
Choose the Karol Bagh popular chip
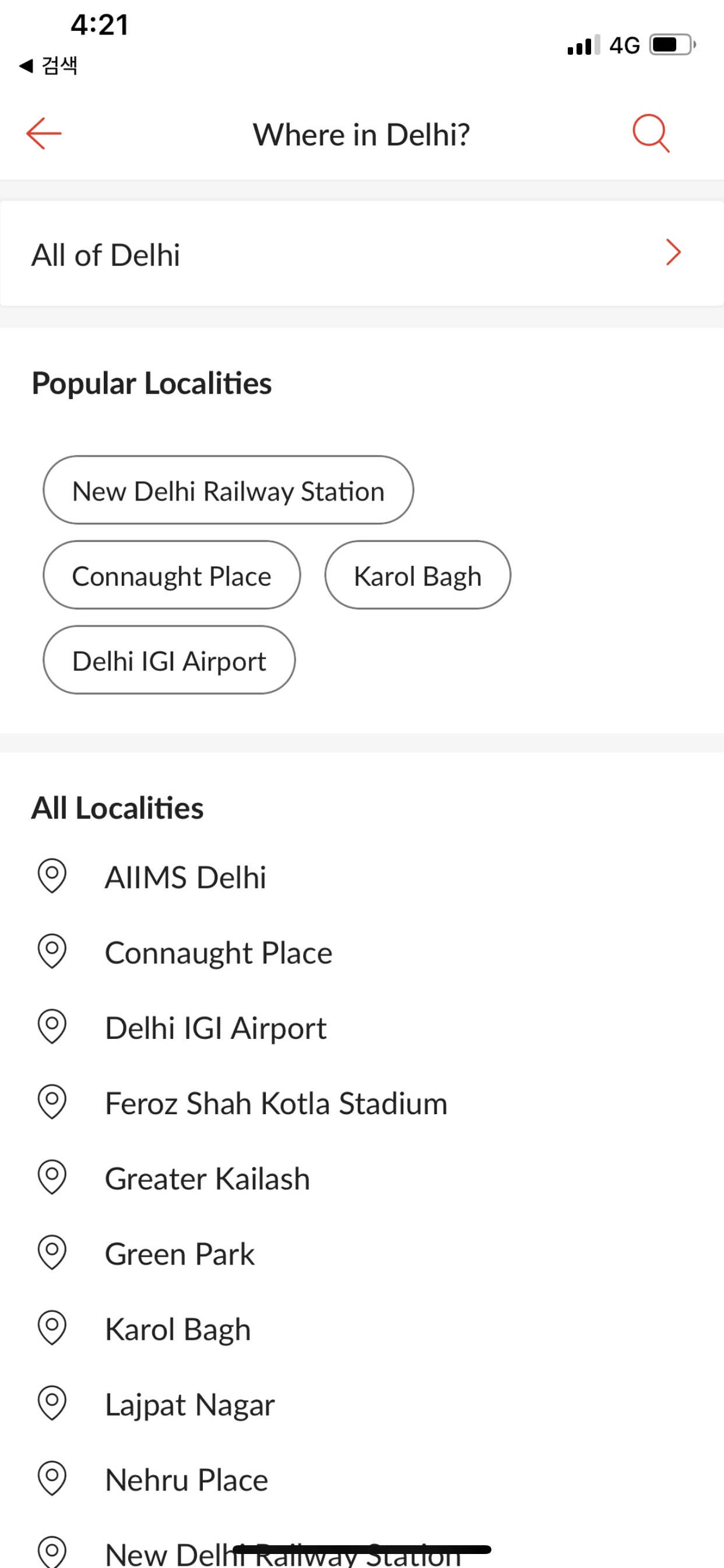[417, 576]
